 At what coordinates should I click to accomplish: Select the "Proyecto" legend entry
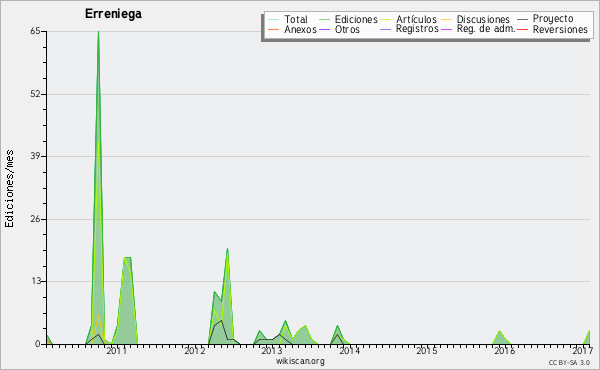[553, 19]
